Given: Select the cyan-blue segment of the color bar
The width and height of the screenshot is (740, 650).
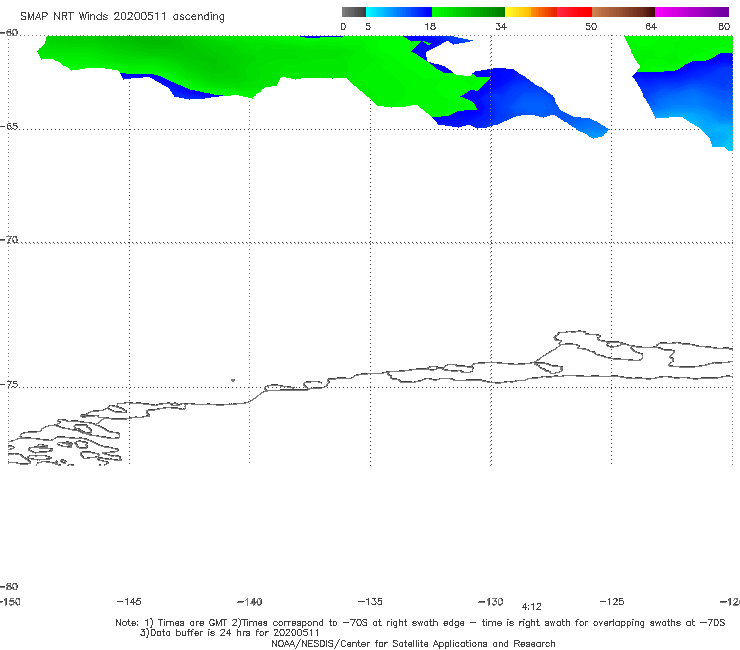Looking at the screenshot, I should point(399,12).
